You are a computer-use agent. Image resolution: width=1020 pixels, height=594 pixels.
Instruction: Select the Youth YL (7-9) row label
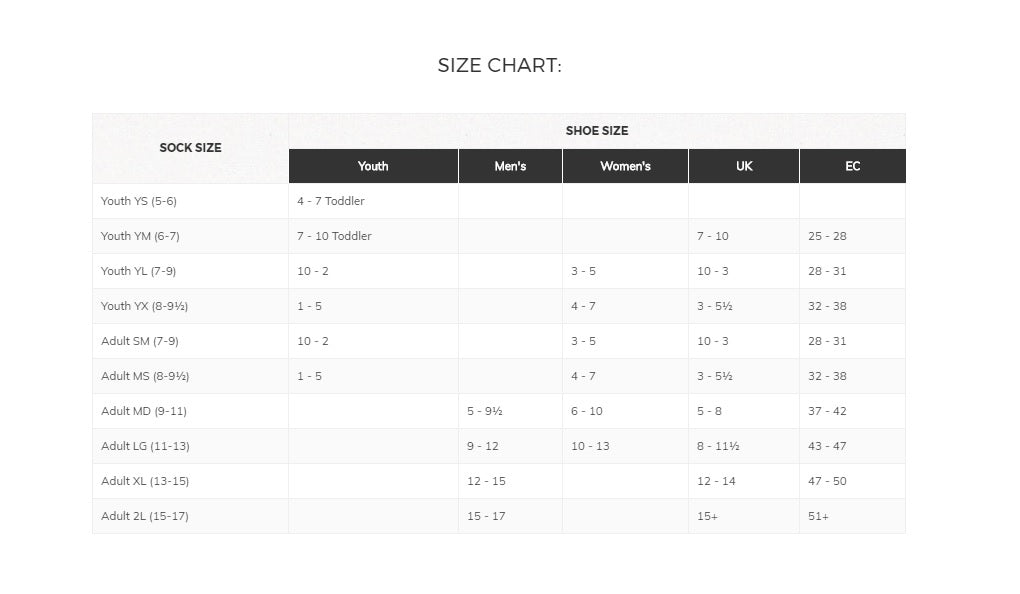click(x=139, y=271)
